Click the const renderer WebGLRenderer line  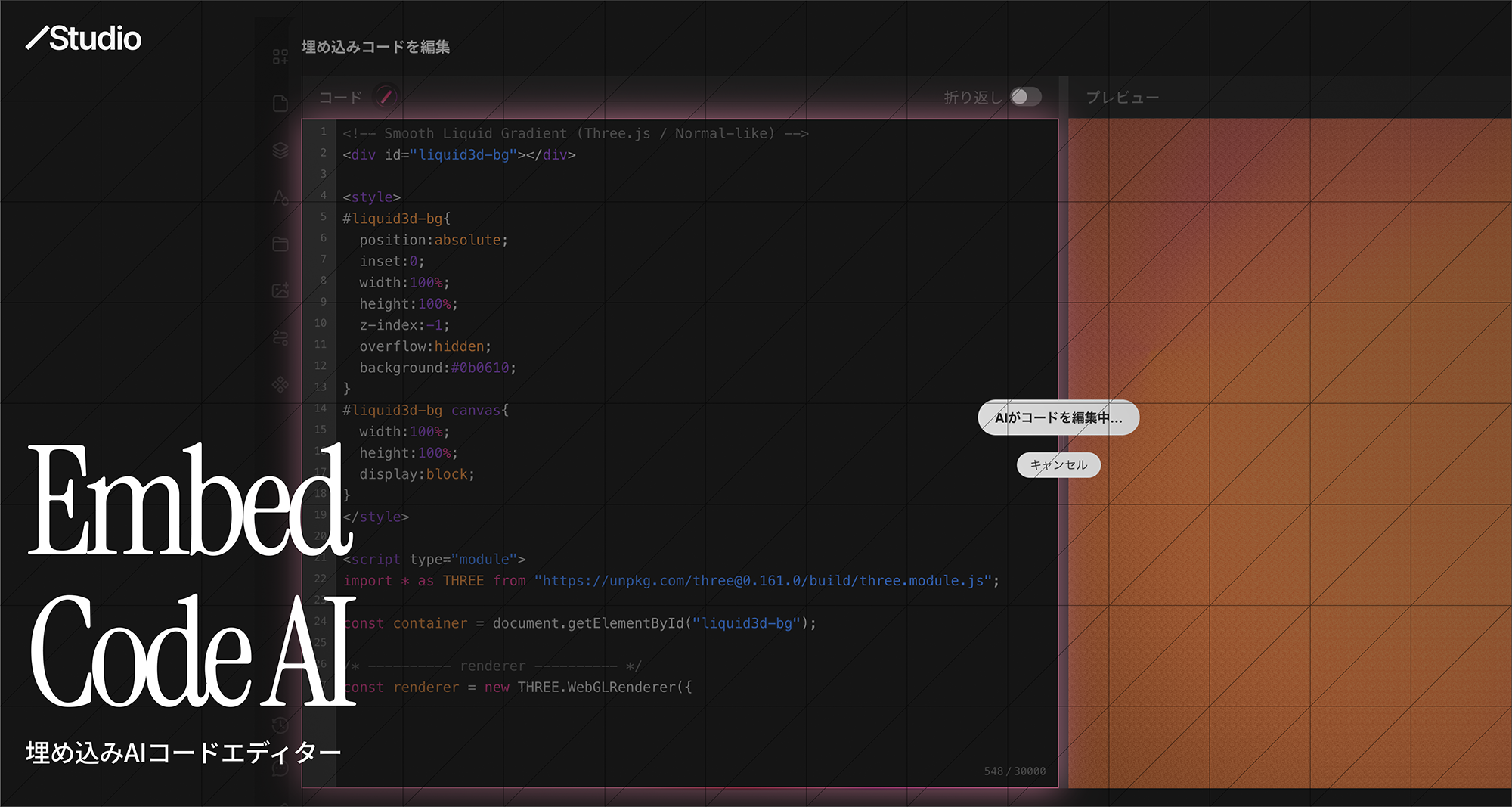(x=517, y=687)
